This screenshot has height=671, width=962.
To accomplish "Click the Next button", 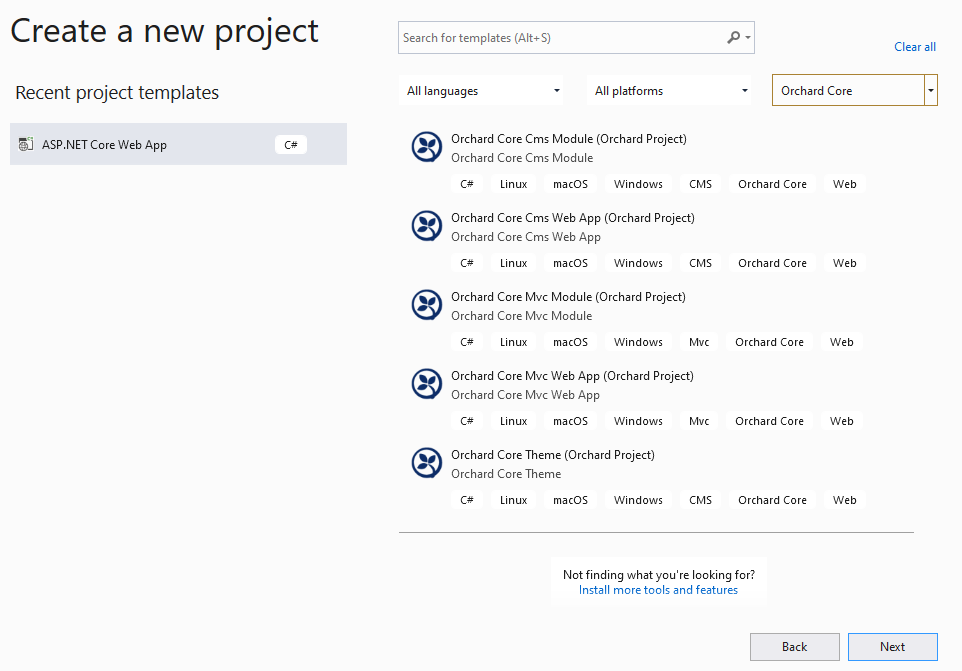I will point(893,646).
